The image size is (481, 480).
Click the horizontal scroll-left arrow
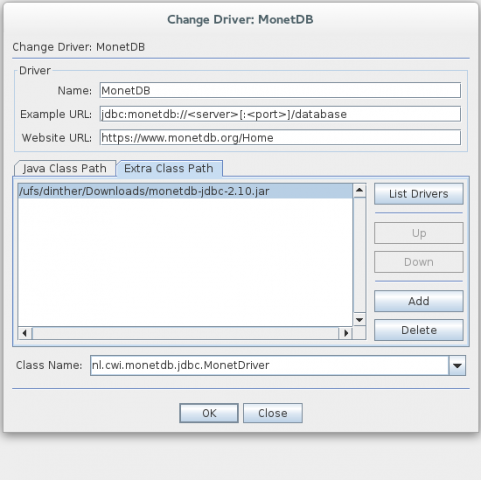click(25, 333)
